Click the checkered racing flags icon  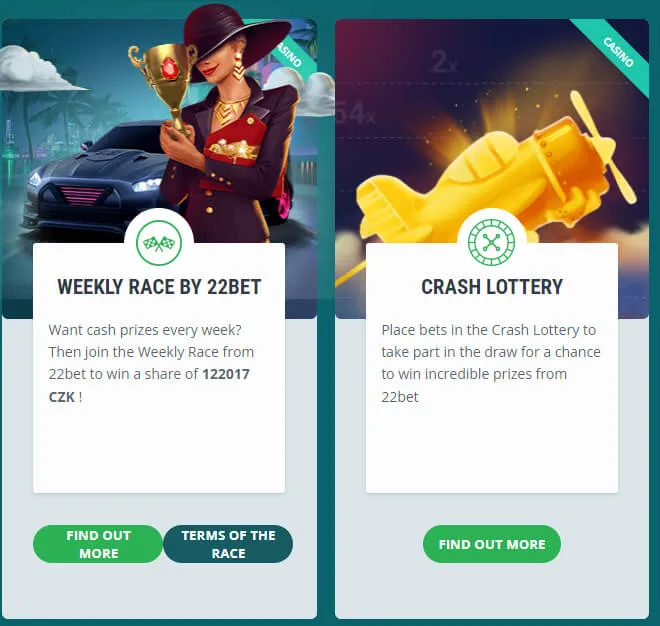159,243
